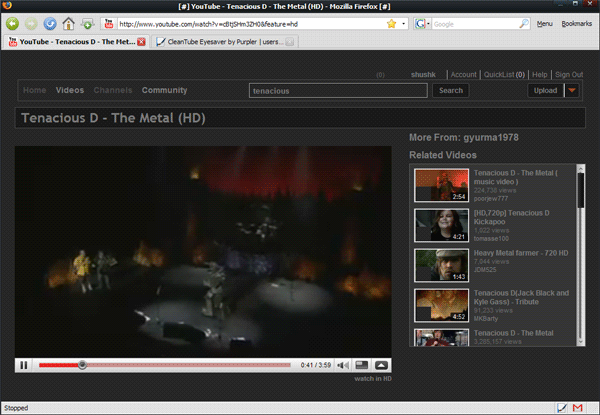Open a new tab with the green plus icon
This screenshot has height=415, width=600.
(x=87, y=24)
